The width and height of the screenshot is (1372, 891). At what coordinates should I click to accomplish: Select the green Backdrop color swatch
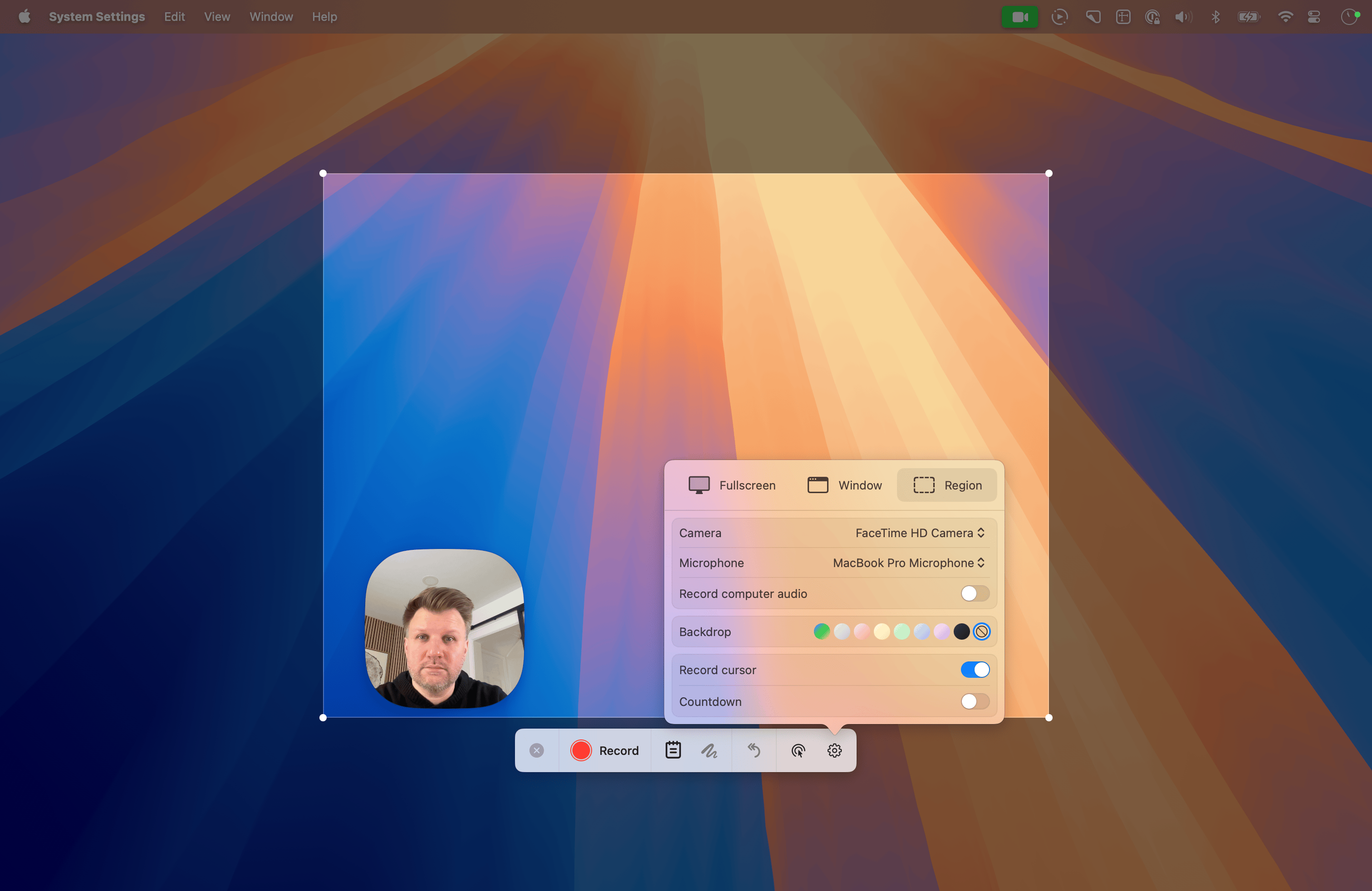click(x=822, y=631)
